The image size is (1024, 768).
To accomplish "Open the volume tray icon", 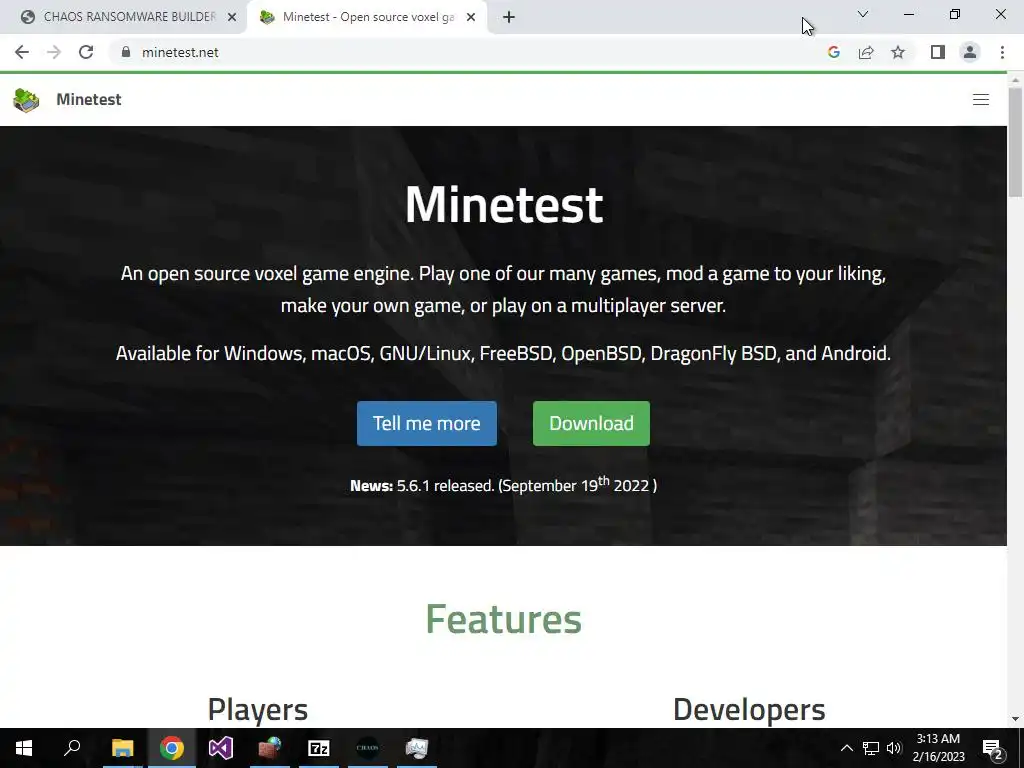I will pyautogui.click(x=894, y=748).
